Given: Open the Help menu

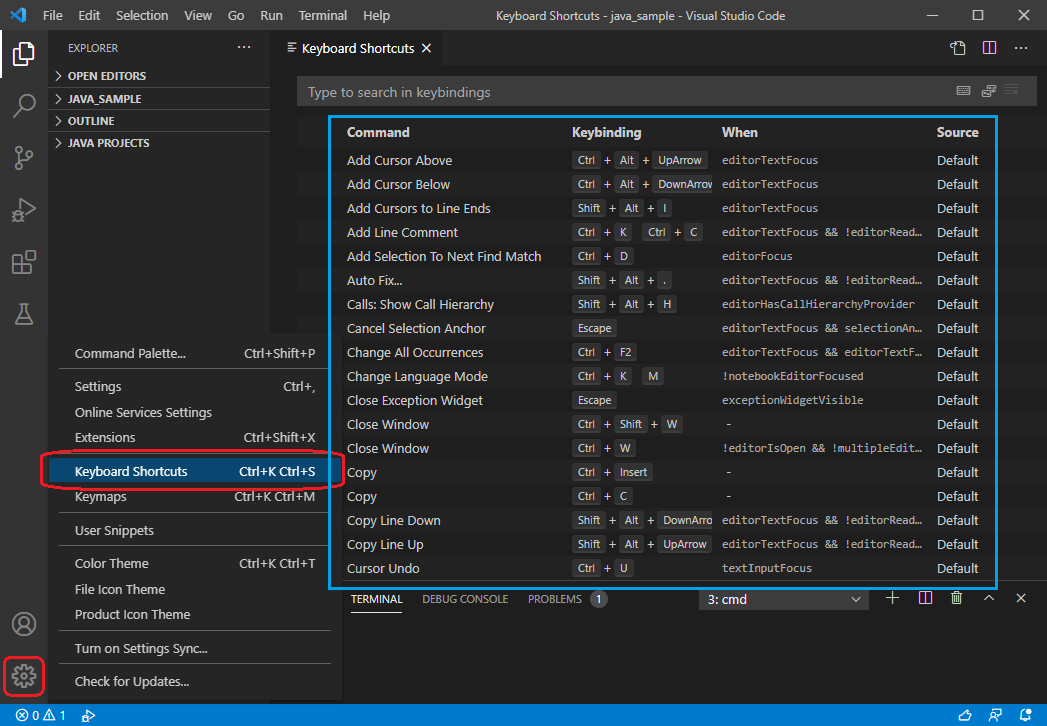Looking at the screenshot, I should pyautogui.click(x=377, y=15).
